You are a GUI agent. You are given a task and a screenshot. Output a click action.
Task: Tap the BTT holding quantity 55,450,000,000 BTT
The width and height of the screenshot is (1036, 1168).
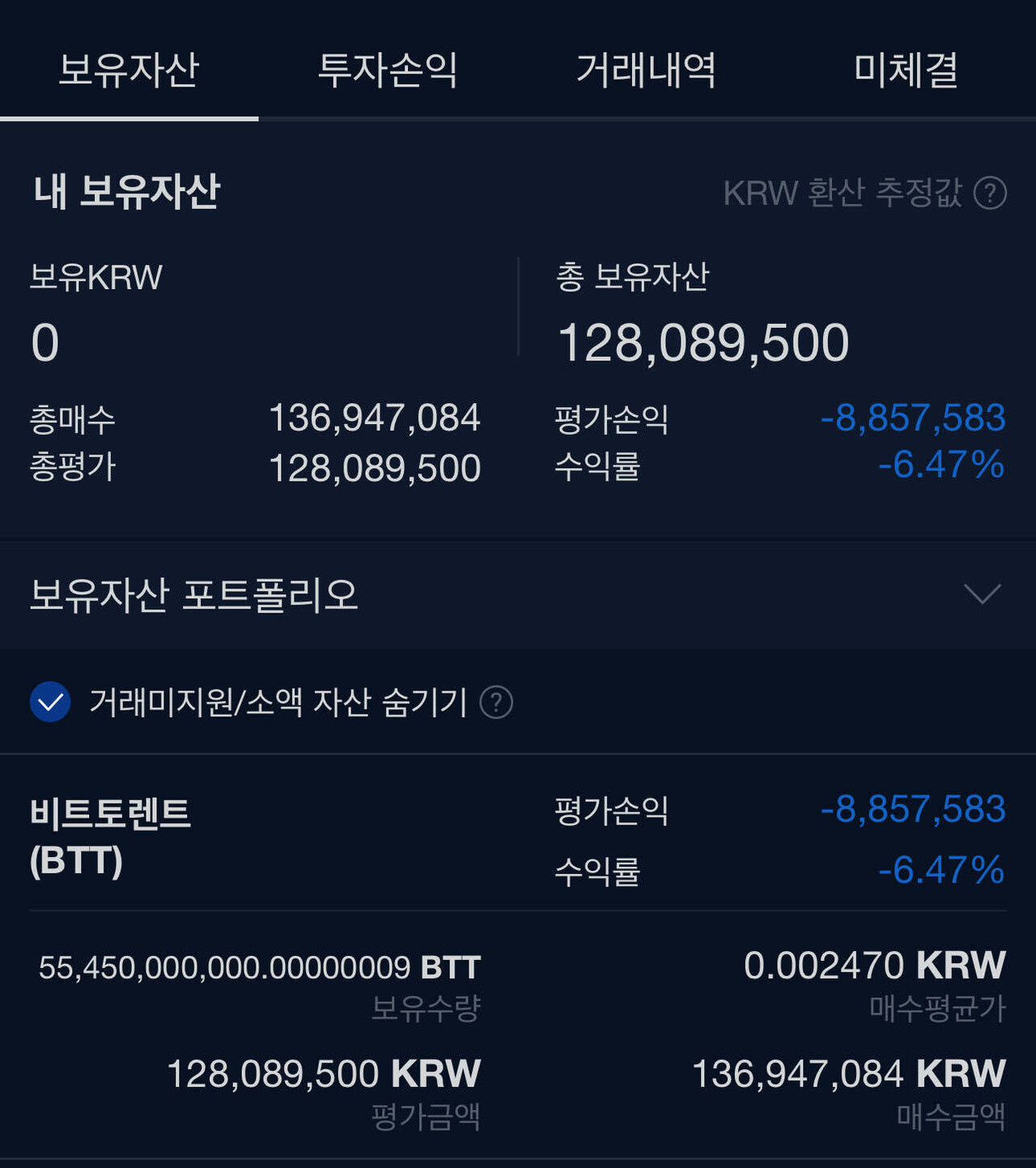[259, 966]
